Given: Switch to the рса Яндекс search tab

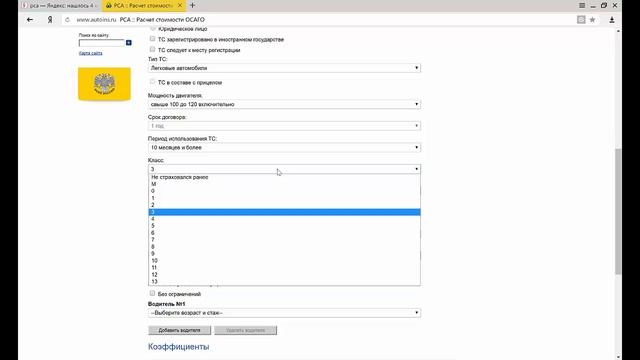Looking at the screenshot, I should [59, 5].
